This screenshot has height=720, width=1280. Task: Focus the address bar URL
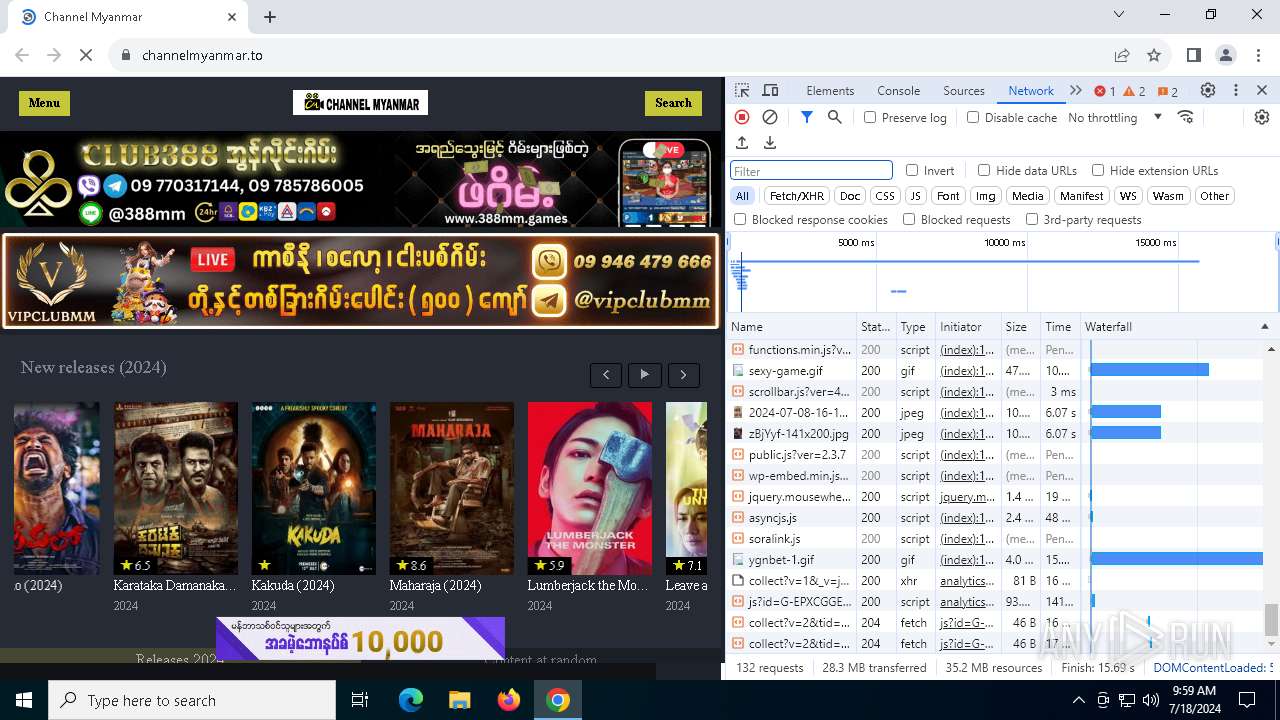tap(202, 55)
